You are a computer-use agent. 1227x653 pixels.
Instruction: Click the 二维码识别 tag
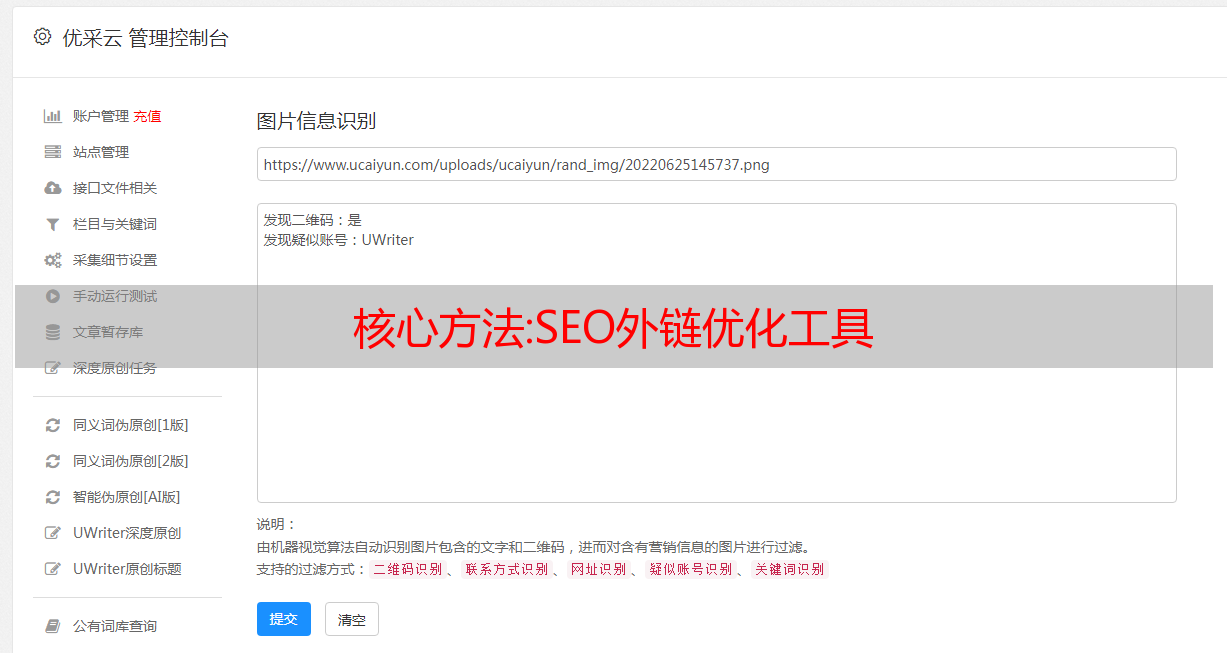point(408,569)
